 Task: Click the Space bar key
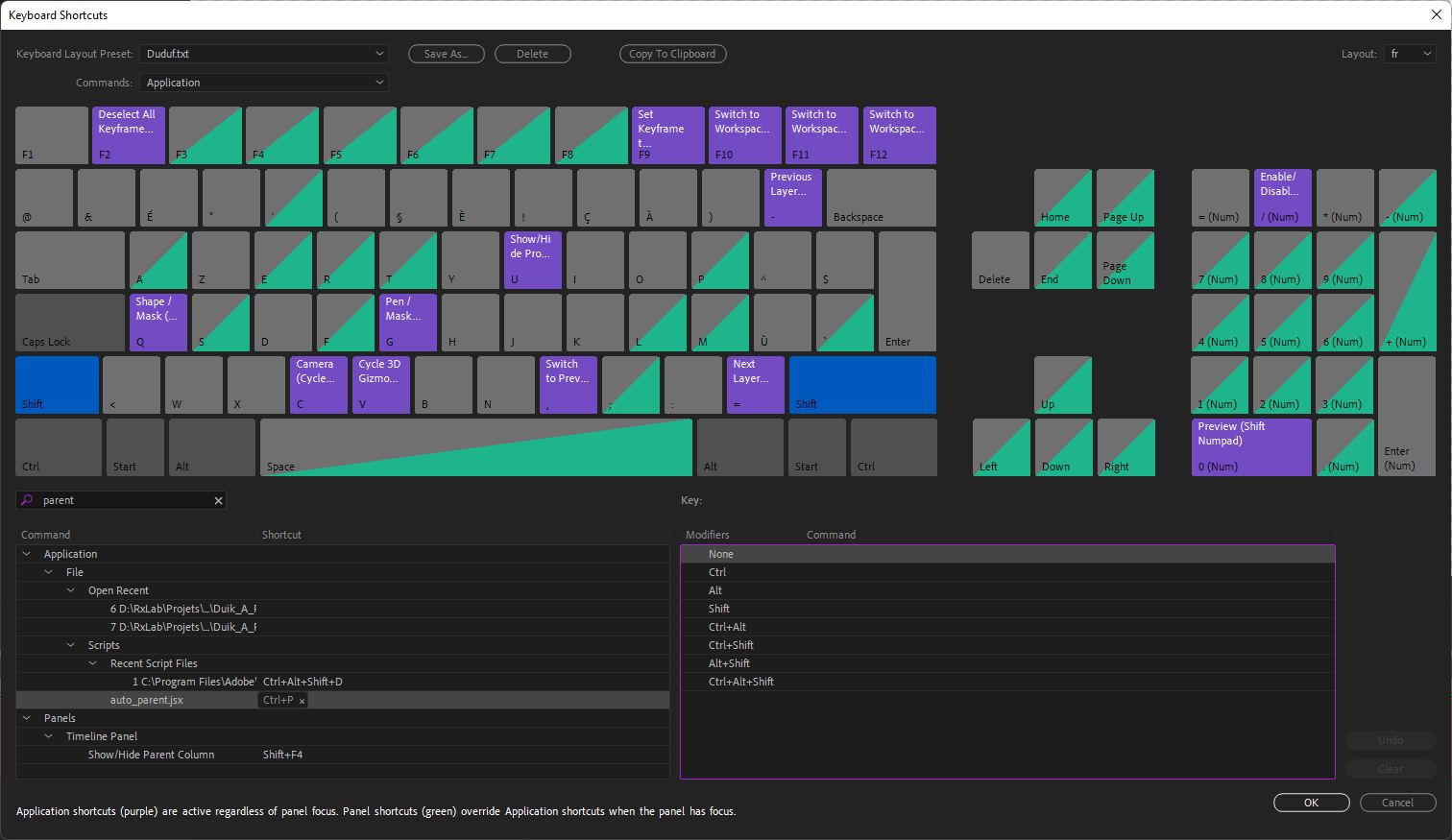[x=475, y=447]
